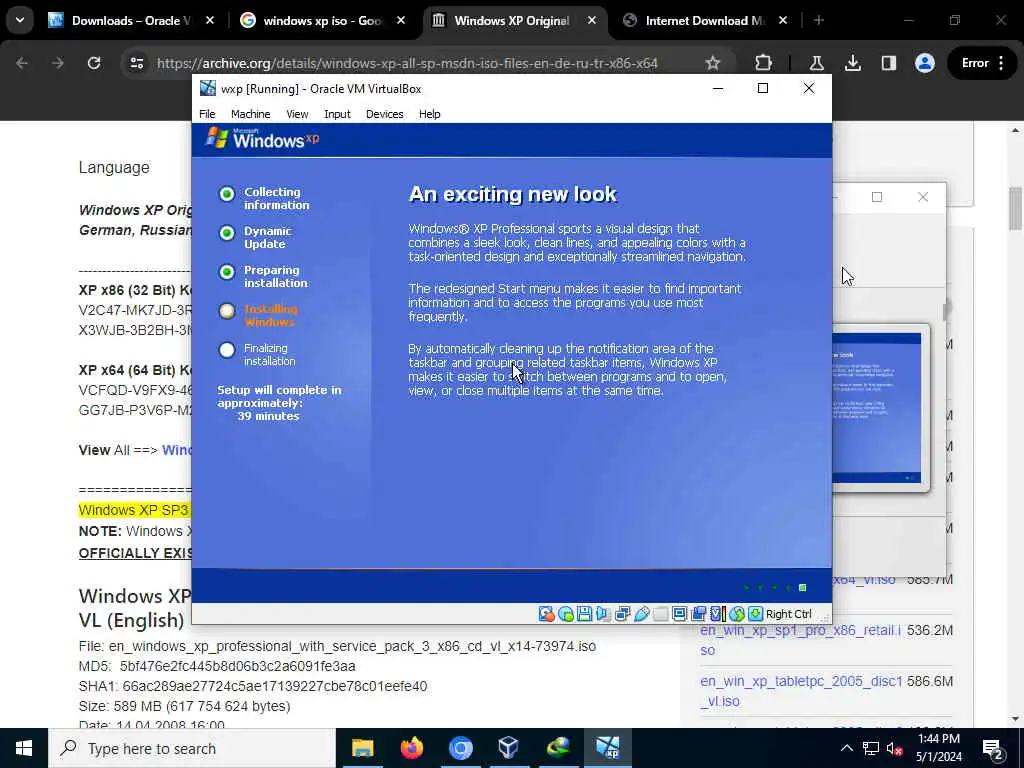Open the Internet Download Manager taskbar icon
This screenshot has width=1024, height=768.
click(558, 748)
